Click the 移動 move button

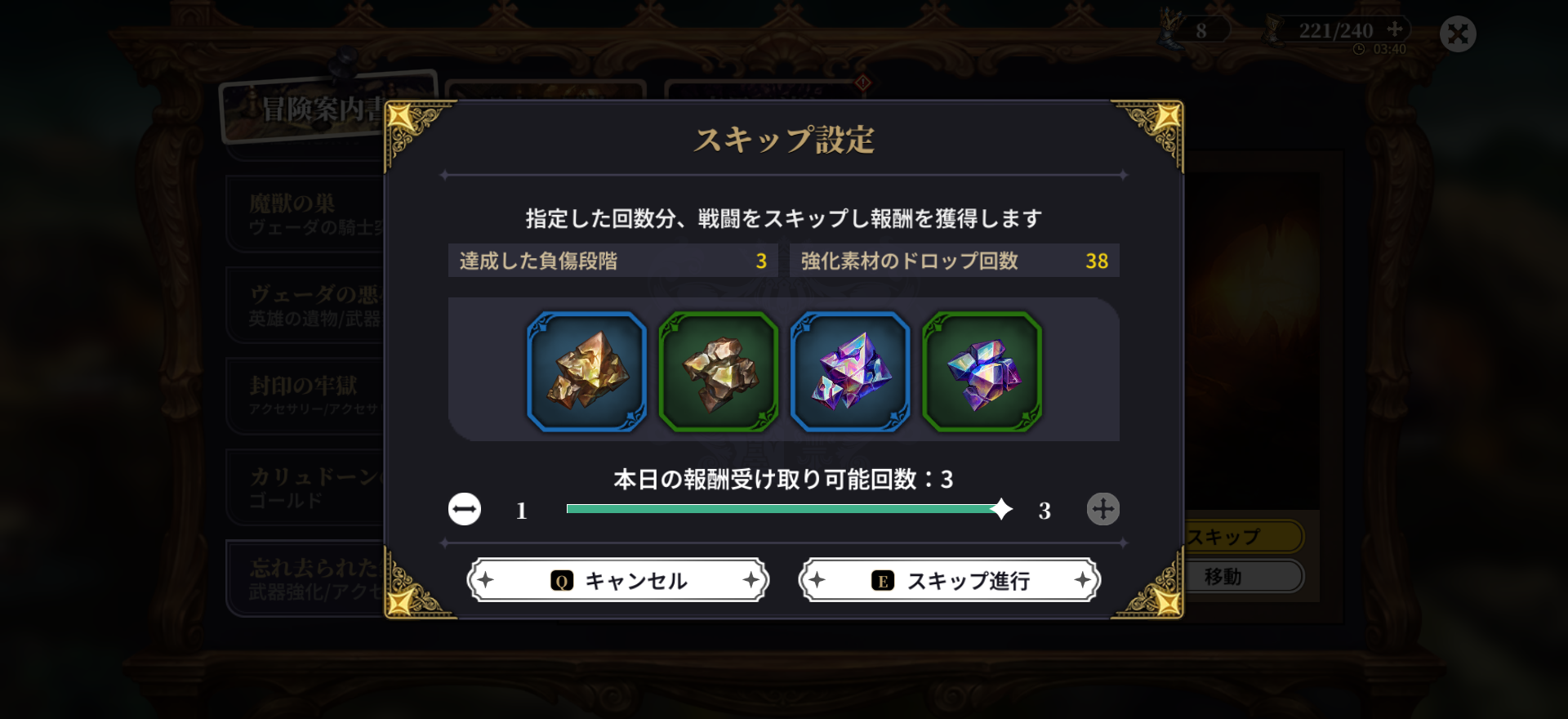coord(1243,577)
